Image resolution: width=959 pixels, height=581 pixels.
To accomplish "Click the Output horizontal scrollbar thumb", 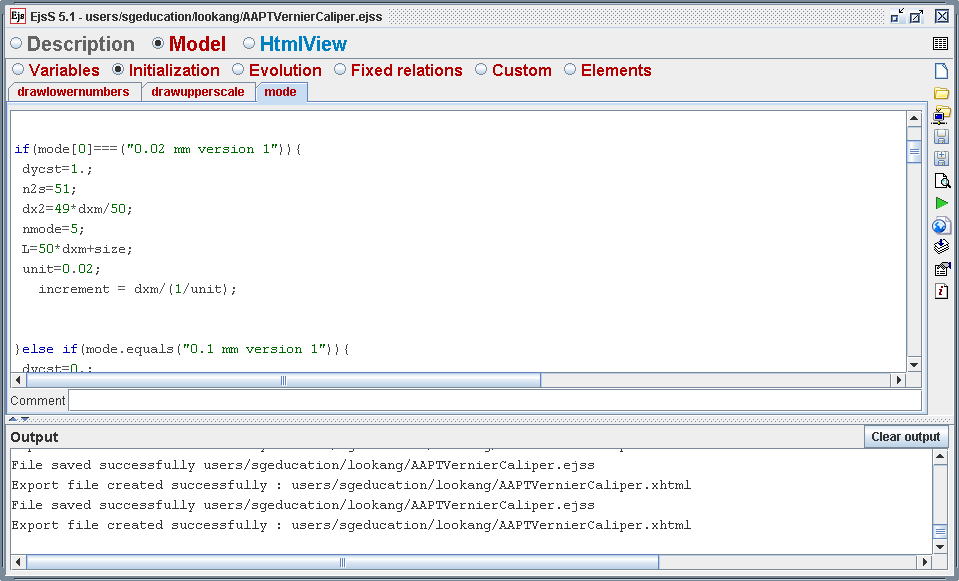I will click(x=342, y=561).
